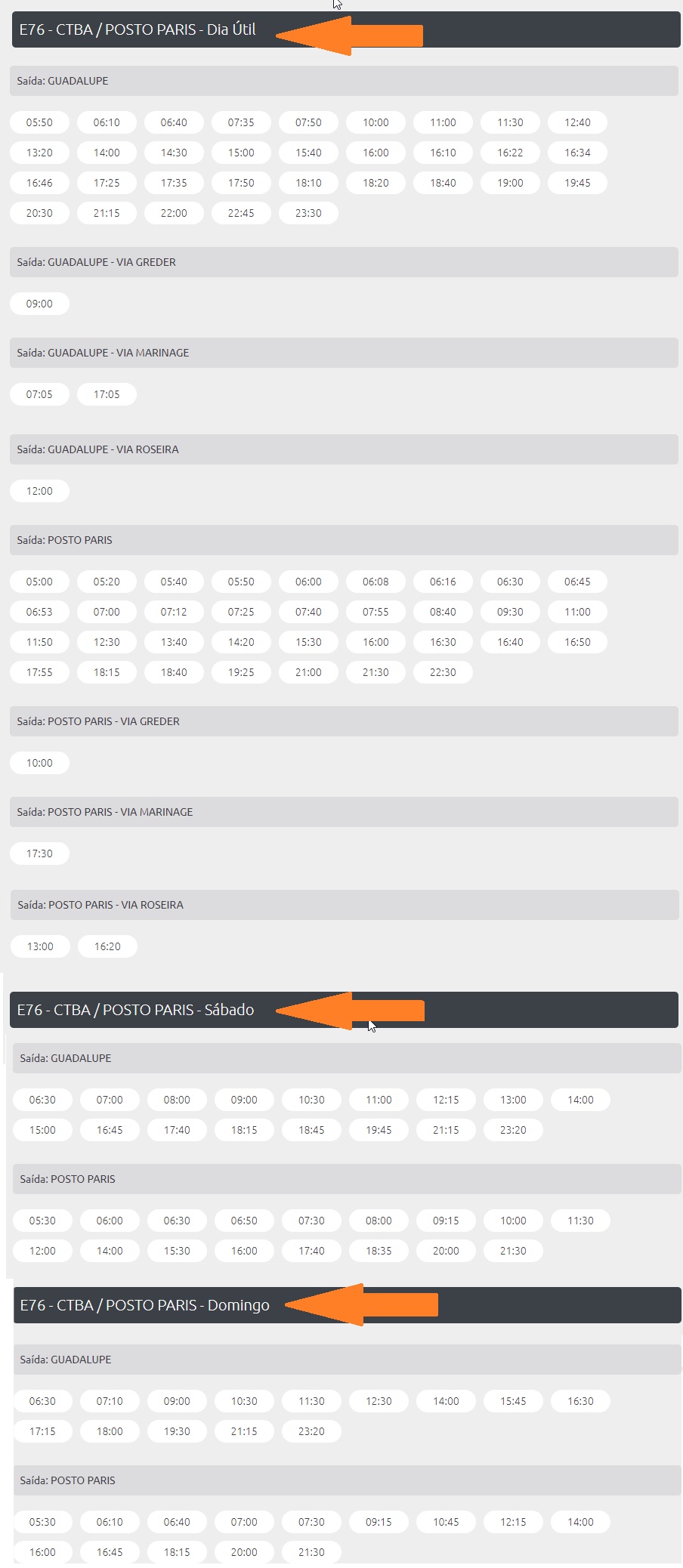
Task: Select the 22:45 departure time
Action: (241, 213)
